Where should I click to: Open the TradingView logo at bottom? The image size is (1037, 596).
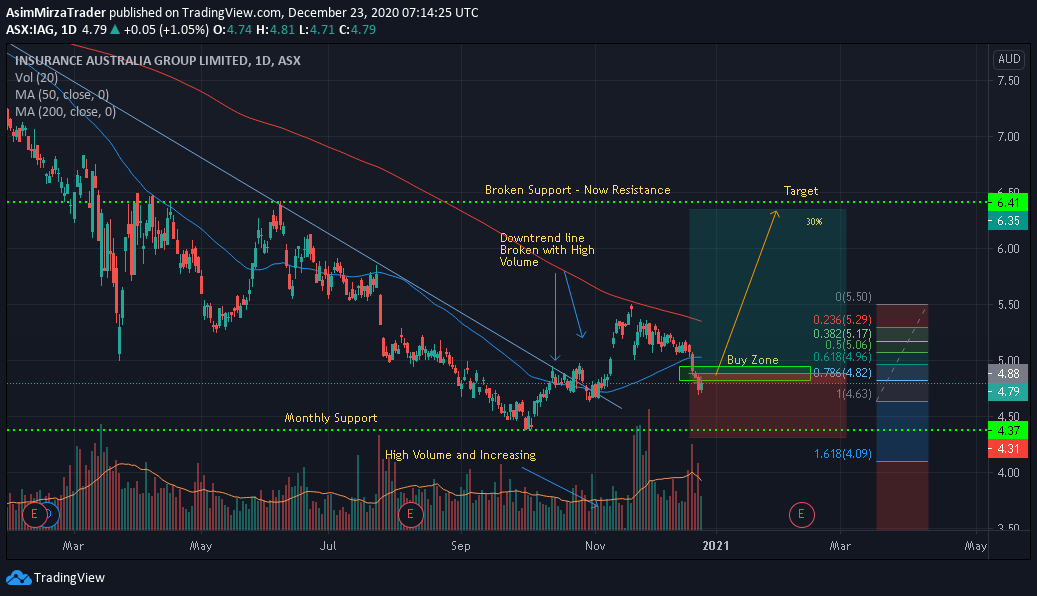point(56,577)
